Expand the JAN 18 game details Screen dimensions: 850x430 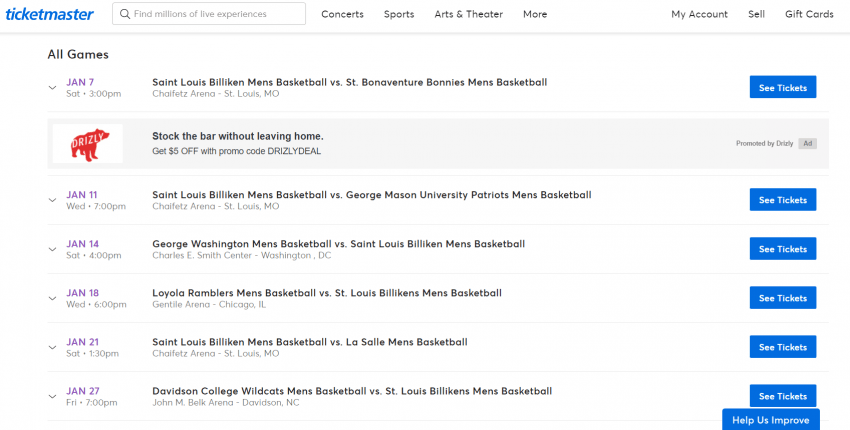click(x=53, y=298)
